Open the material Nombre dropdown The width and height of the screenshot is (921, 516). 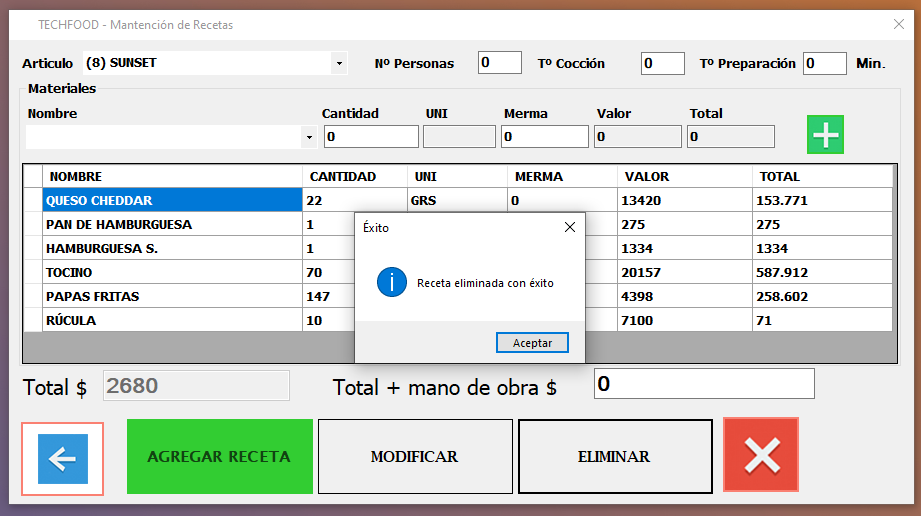pos(309,136)
